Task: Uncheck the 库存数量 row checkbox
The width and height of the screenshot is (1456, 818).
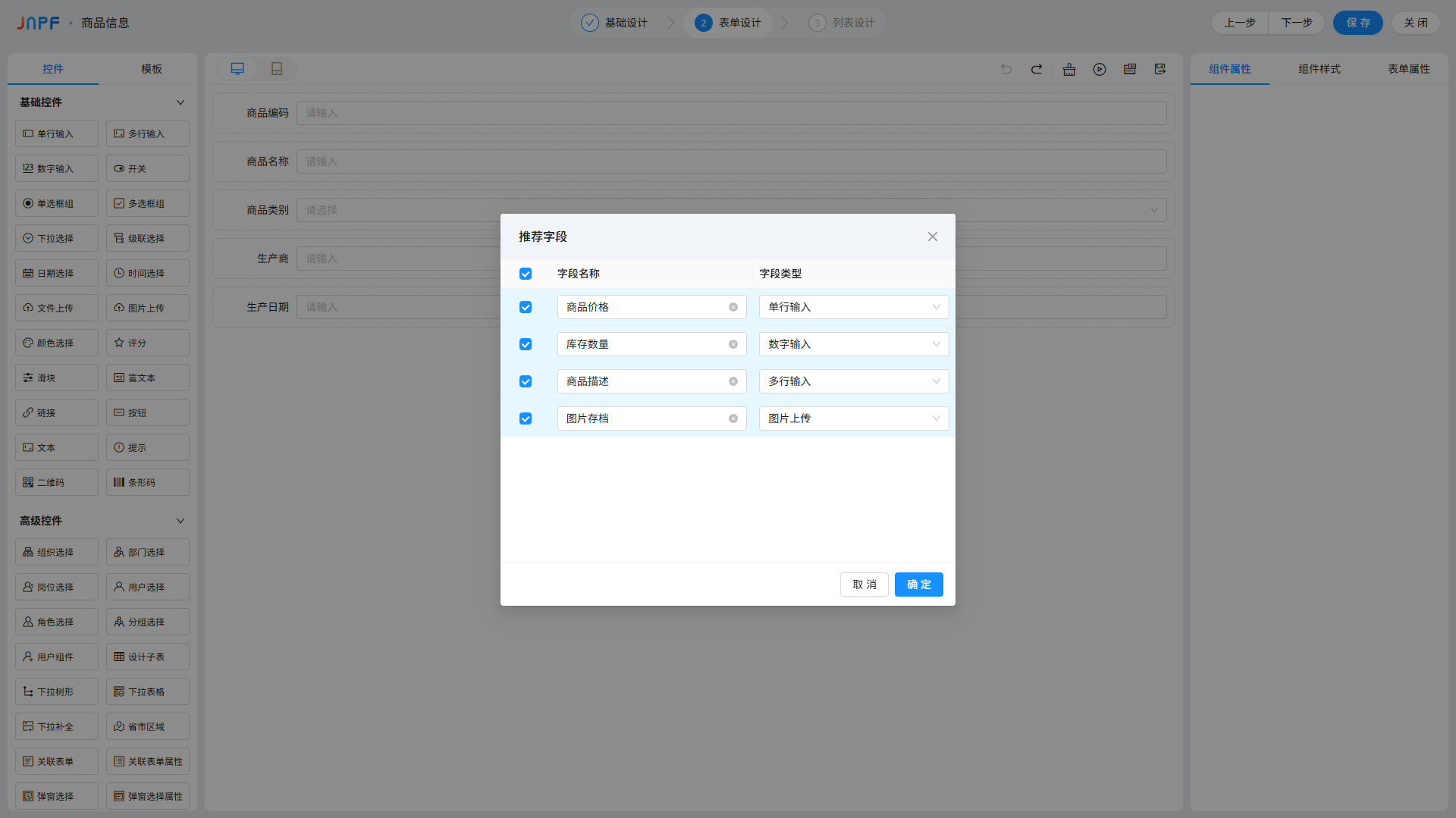Action: click(526, 344)
